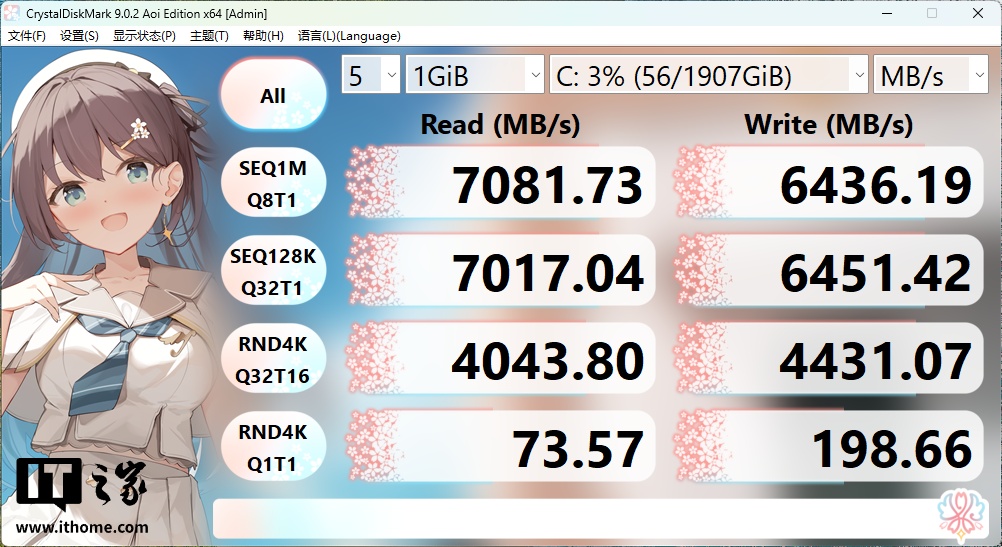Open the 主题(T) menu

(x=209, y=36)
